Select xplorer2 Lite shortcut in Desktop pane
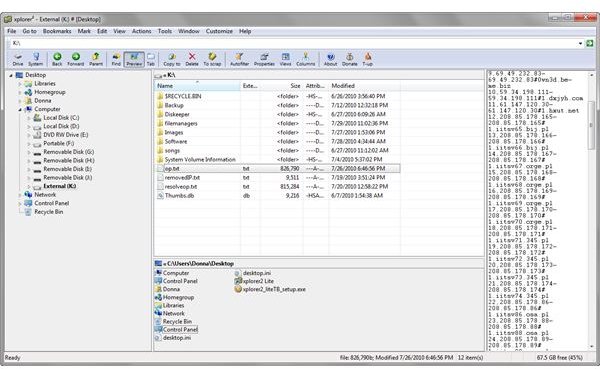Viewport: 600px width, 369px height. click(258, 281)
